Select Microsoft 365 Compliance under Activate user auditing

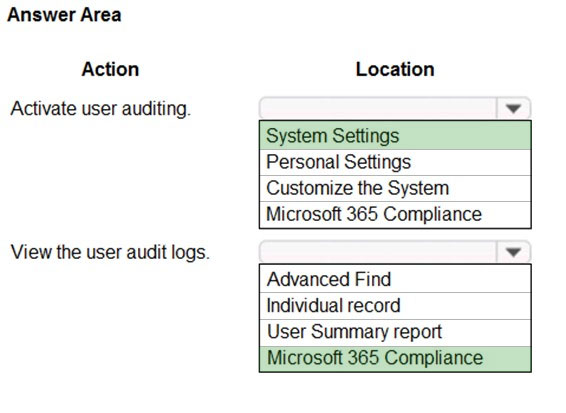tap(395, 214)
